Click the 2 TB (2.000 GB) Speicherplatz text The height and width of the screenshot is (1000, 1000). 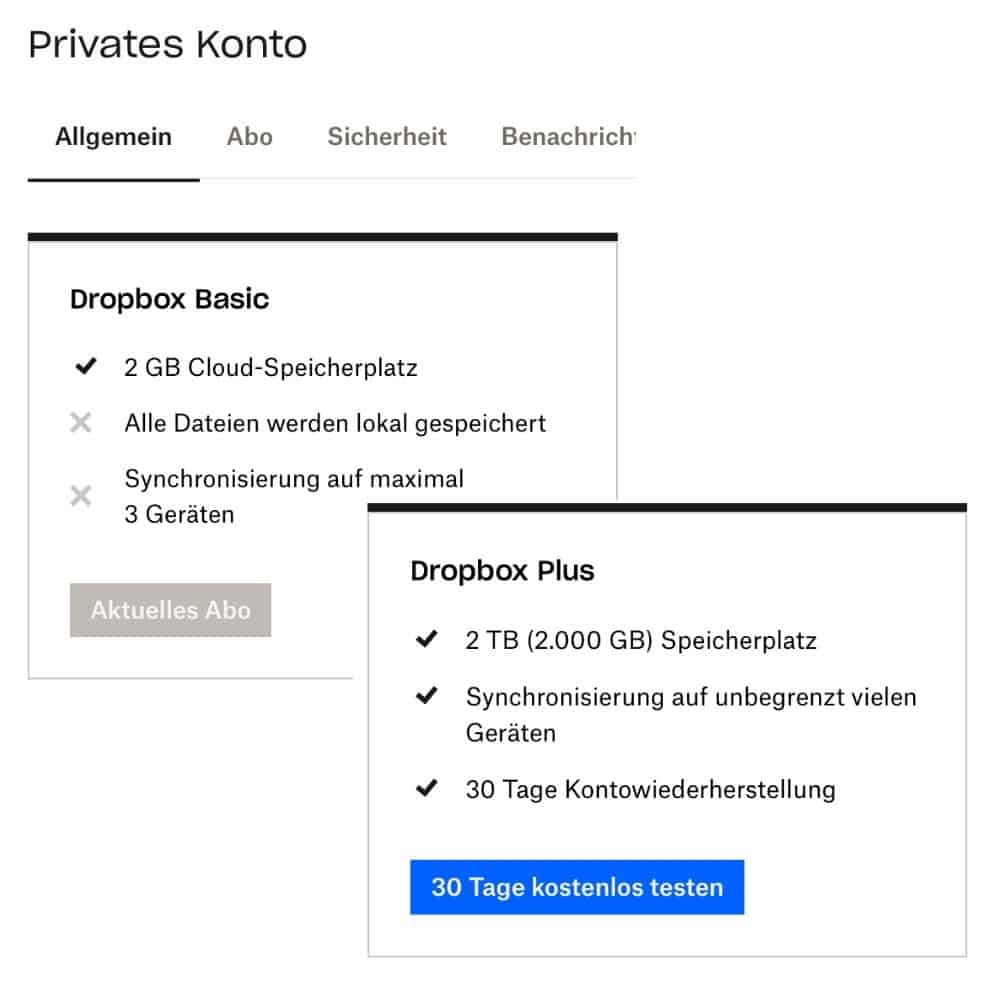coord(641,640)
